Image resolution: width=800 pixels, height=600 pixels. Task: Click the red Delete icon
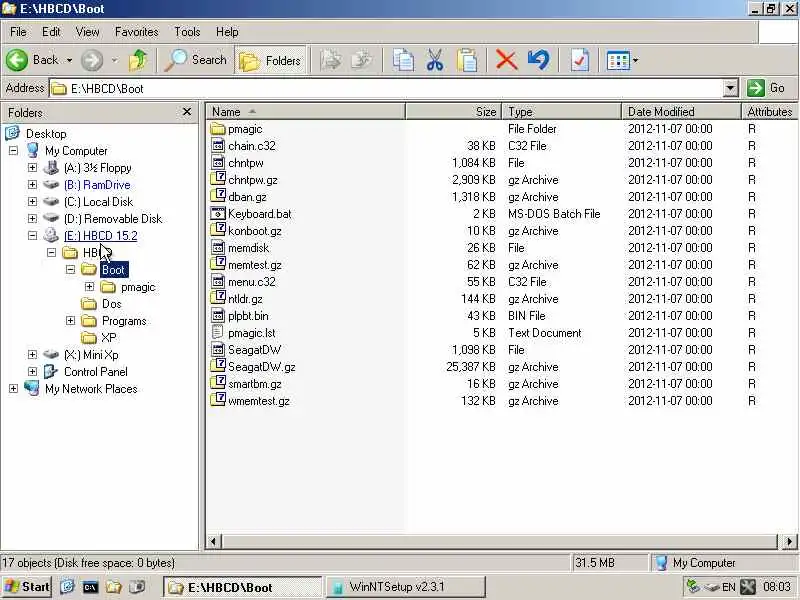(506, 60)
